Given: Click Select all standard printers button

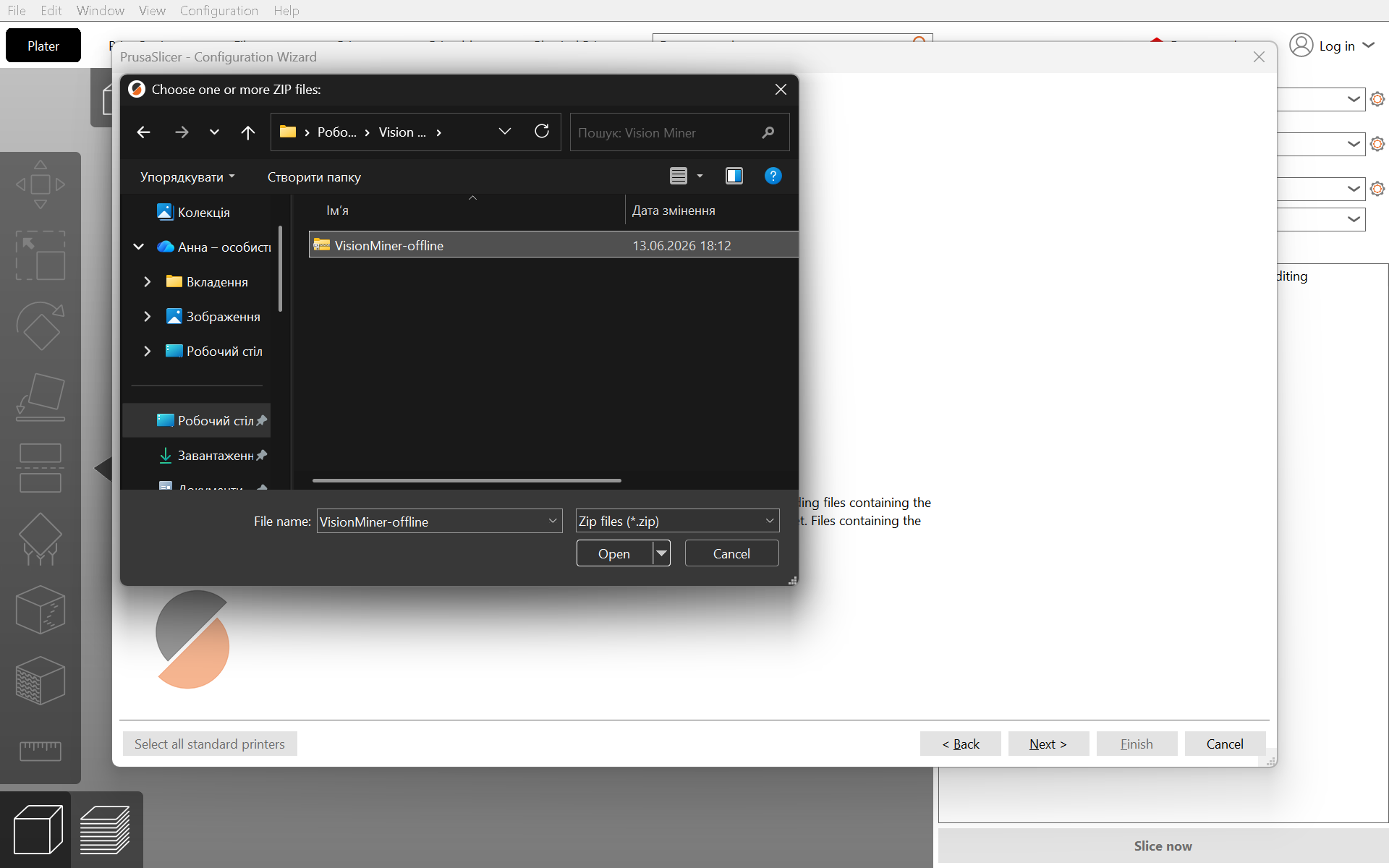Looking at the screenshot, I should point(210,744).
